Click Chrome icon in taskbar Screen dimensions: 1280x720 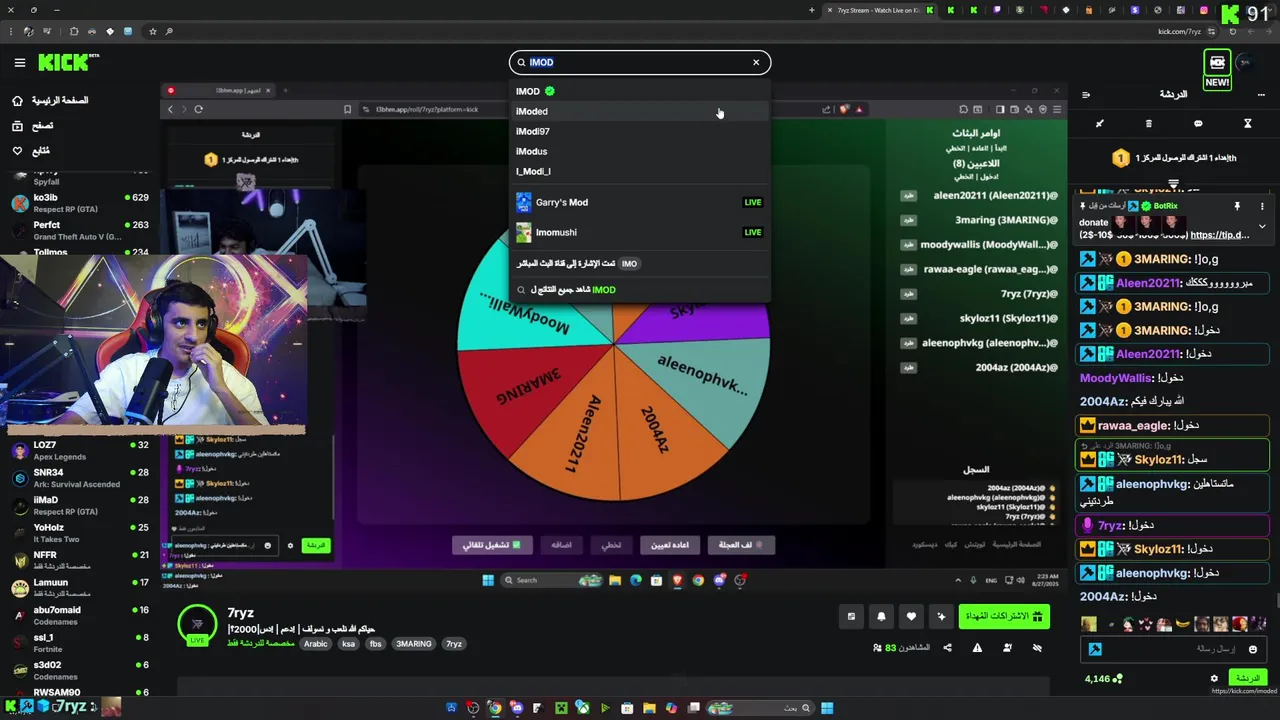click(494, 708)
